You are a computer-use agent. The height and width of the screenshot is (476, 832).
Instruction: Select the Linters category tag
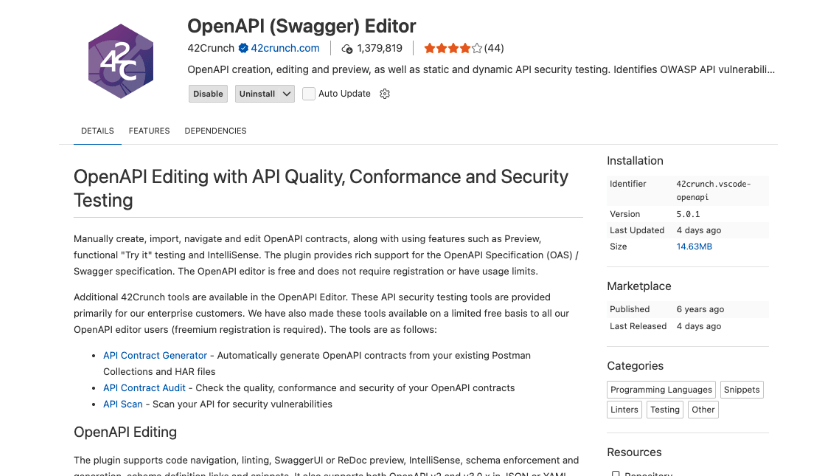tap(625, 410)
